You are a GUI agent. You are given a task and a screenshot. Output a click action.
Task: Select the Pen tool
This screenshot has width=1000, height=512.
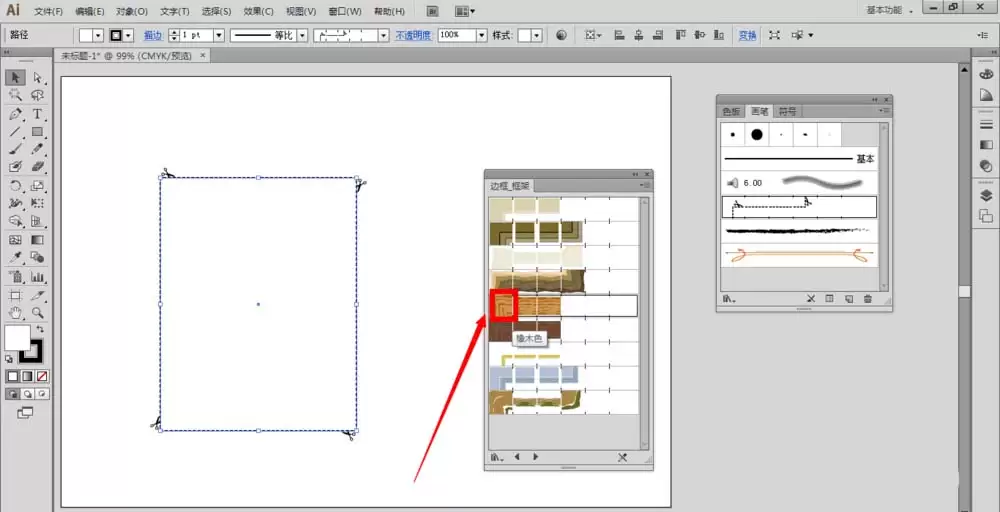pyautogui.click(x=15, y=113)
